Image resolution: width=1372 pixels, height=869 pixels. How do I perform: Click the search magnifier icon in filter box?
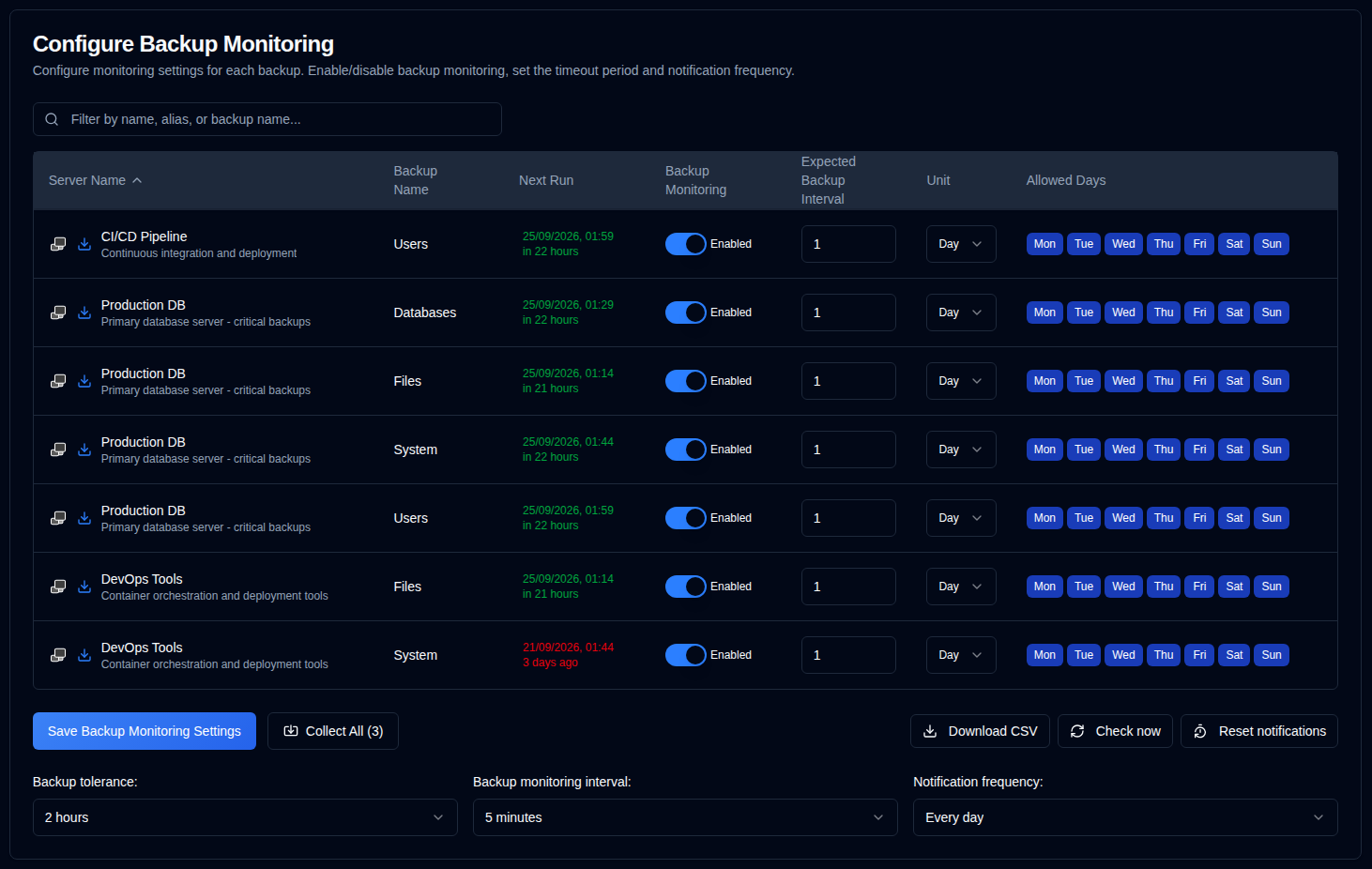point(53,119)
